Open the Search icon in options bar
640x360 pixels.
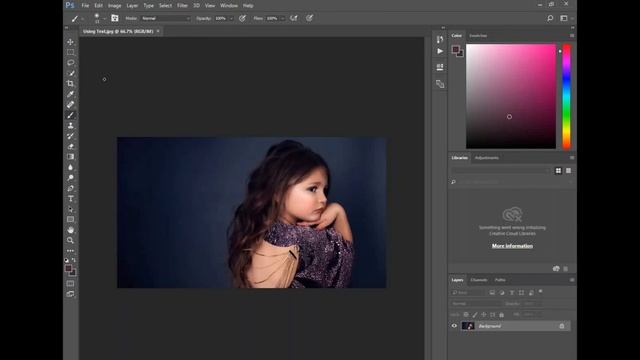pos(550,18)
